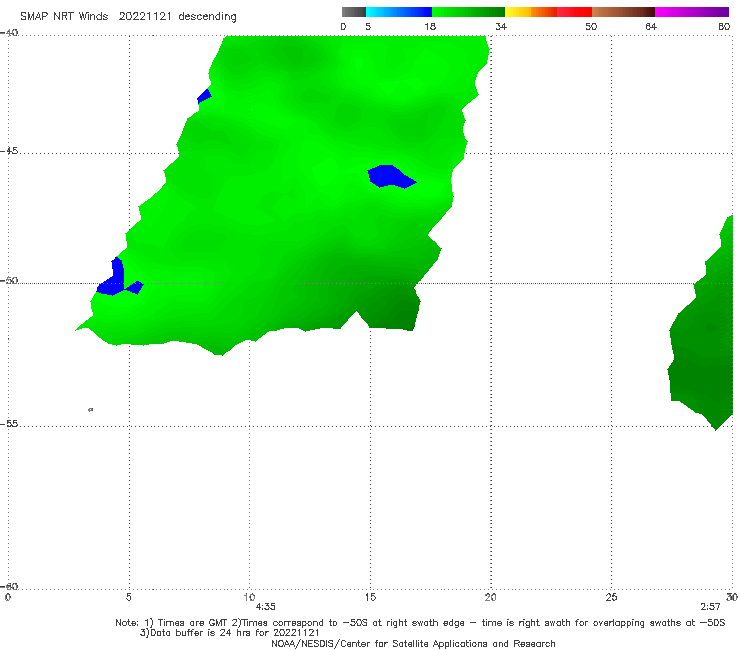Click the longitude axis label '15'

[370, 597]
